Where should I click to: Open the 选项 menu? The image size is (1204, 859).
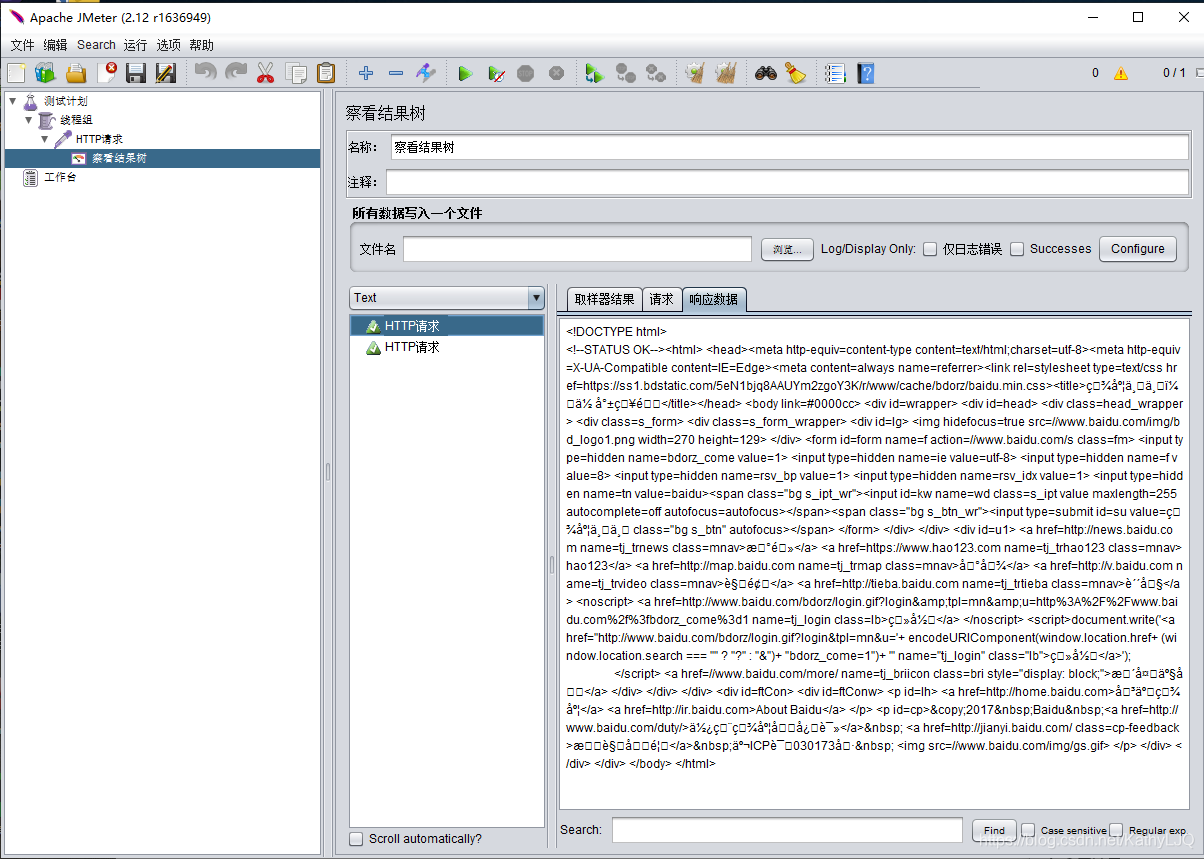pos(169,45)
